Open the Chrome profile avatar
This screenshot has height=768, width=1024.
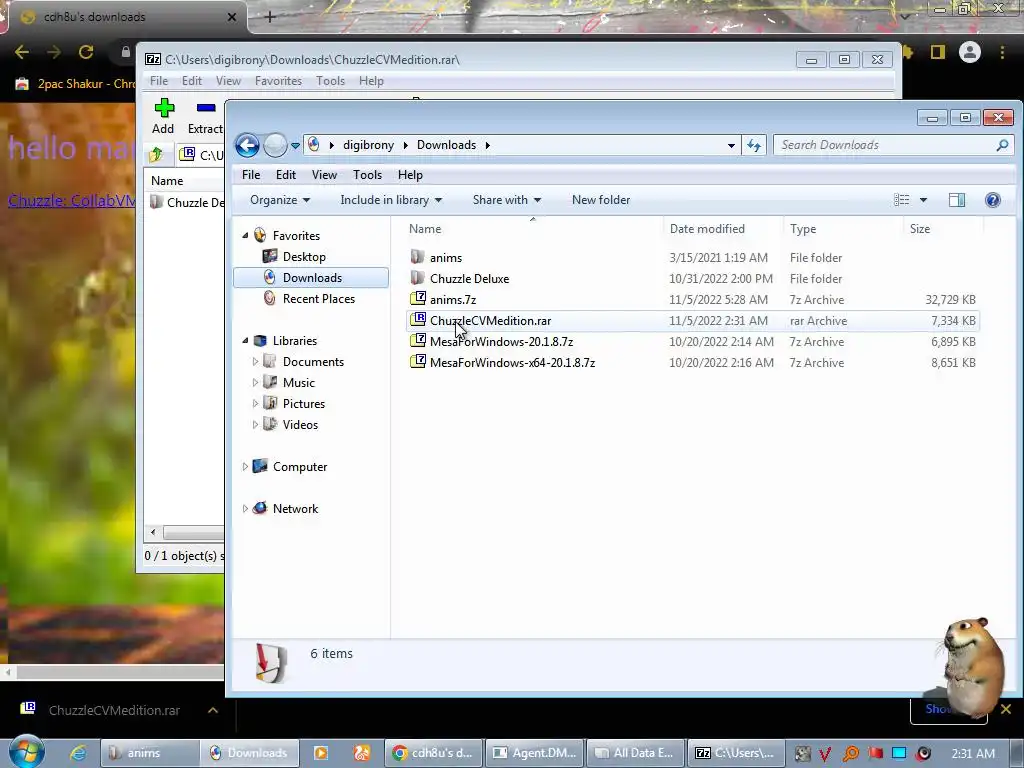(970, 52)
